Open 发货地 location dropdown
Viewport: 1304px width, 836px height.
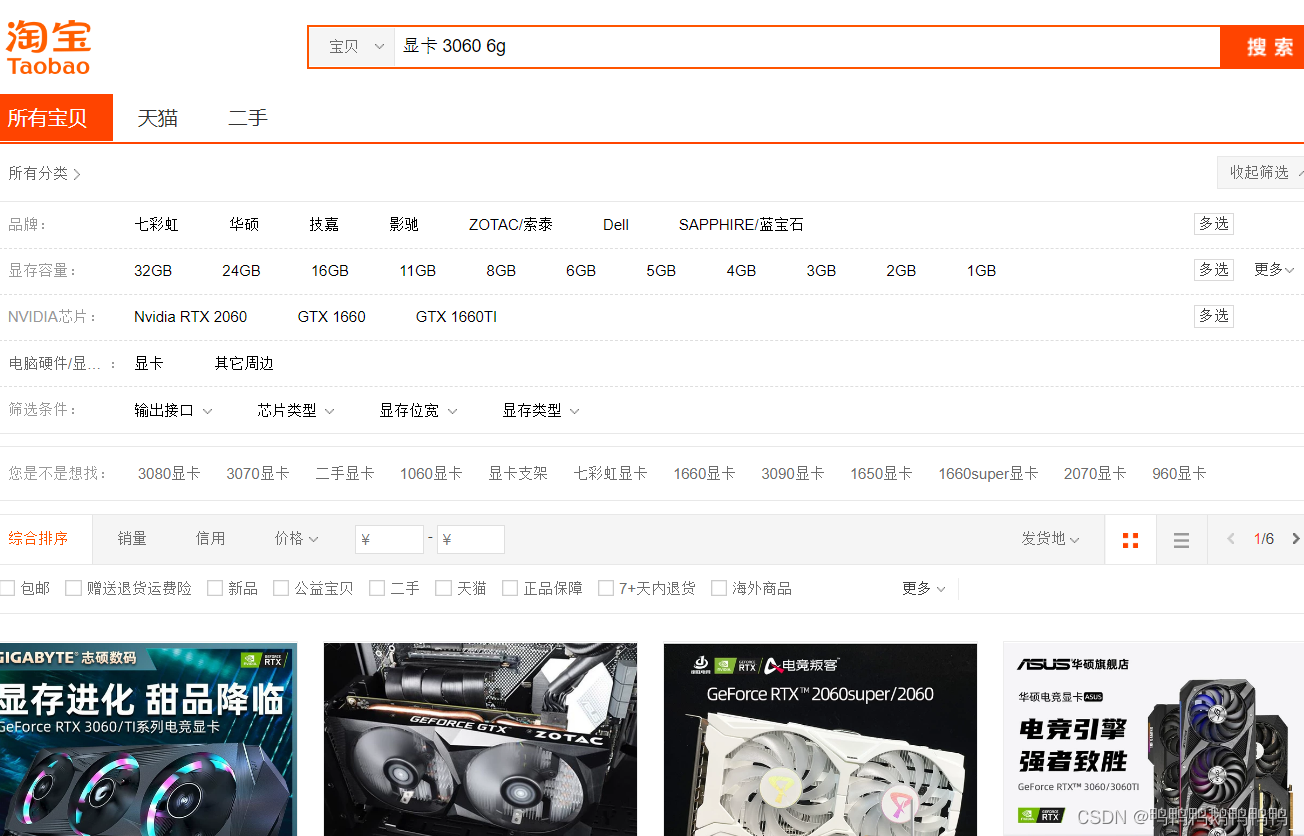1050,539
